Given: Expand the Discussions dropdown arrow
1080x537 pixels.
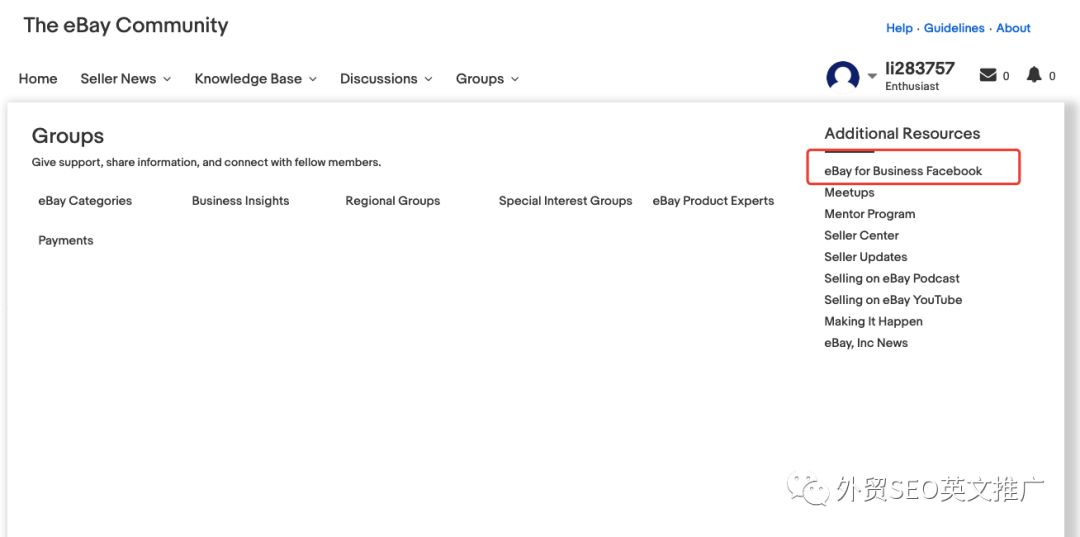Looking at the screenshot, I should tap(428, 79).
